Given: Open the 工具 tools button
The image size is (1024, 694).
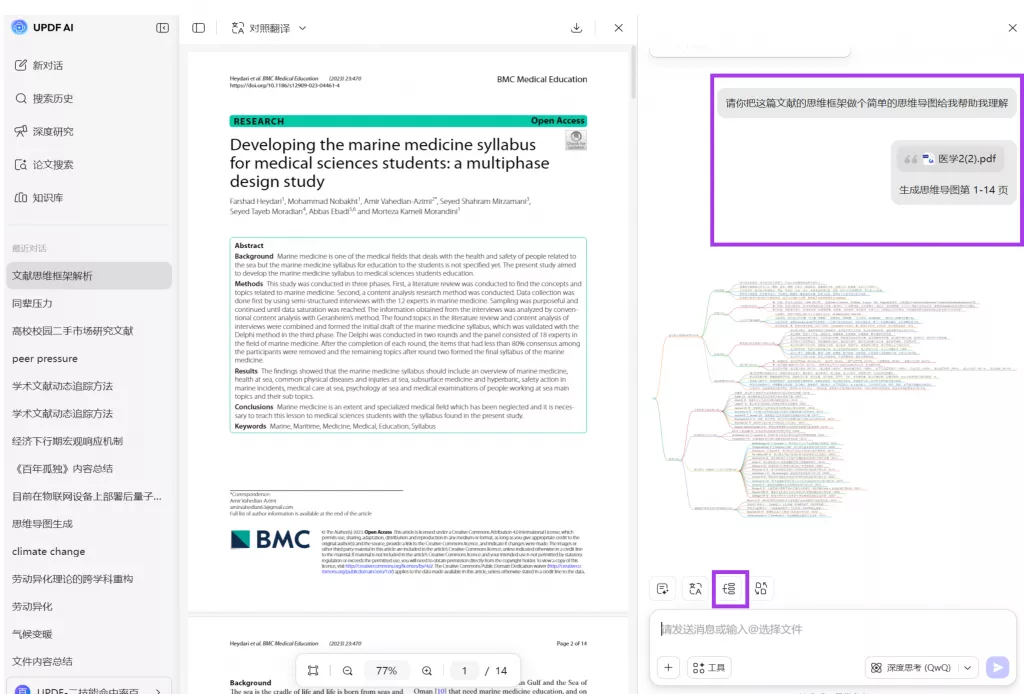Looking at the screenshot, I should click(x=709, y=668).
